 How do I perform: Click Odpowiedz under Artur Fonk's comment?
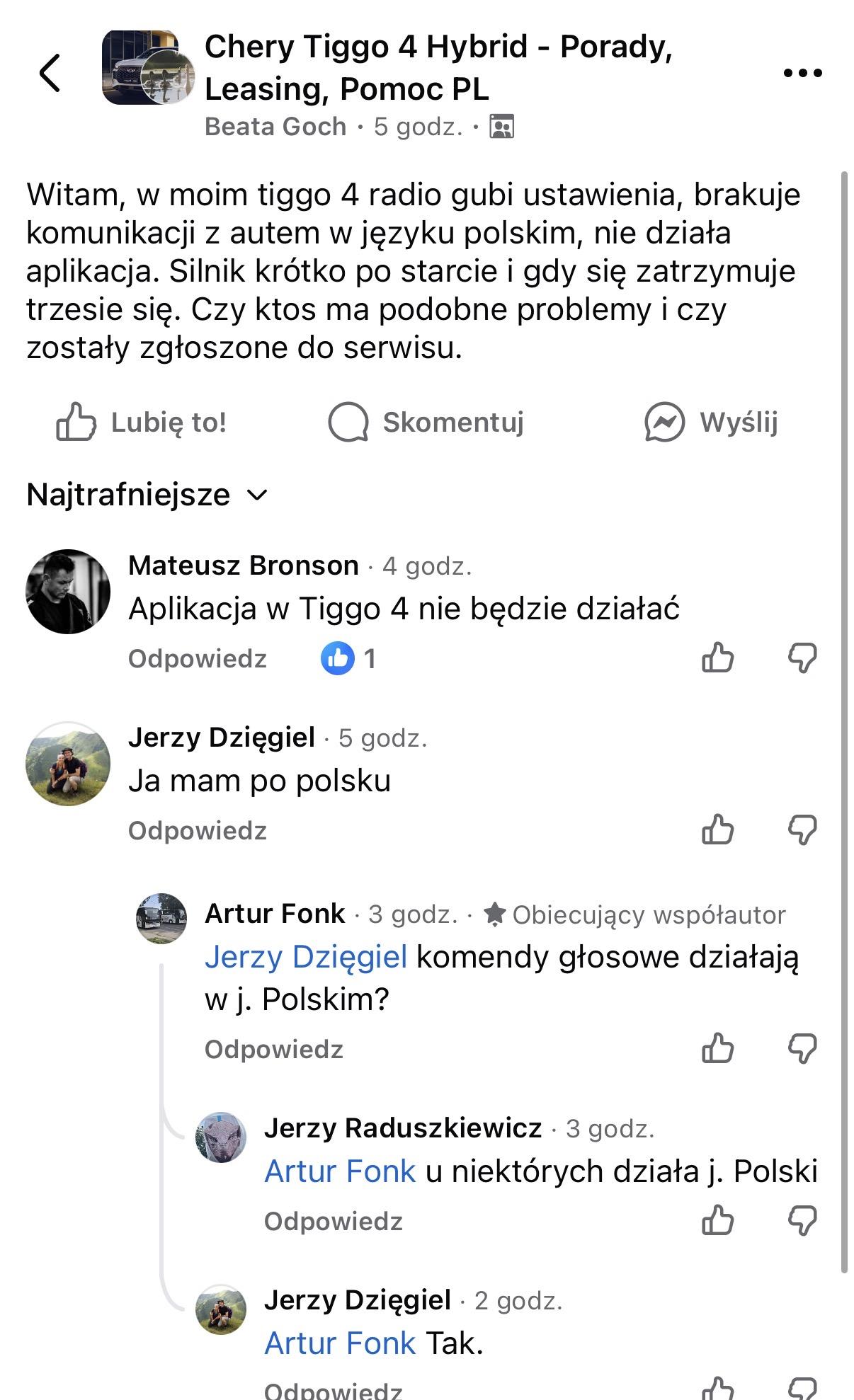click(274, 1049)
